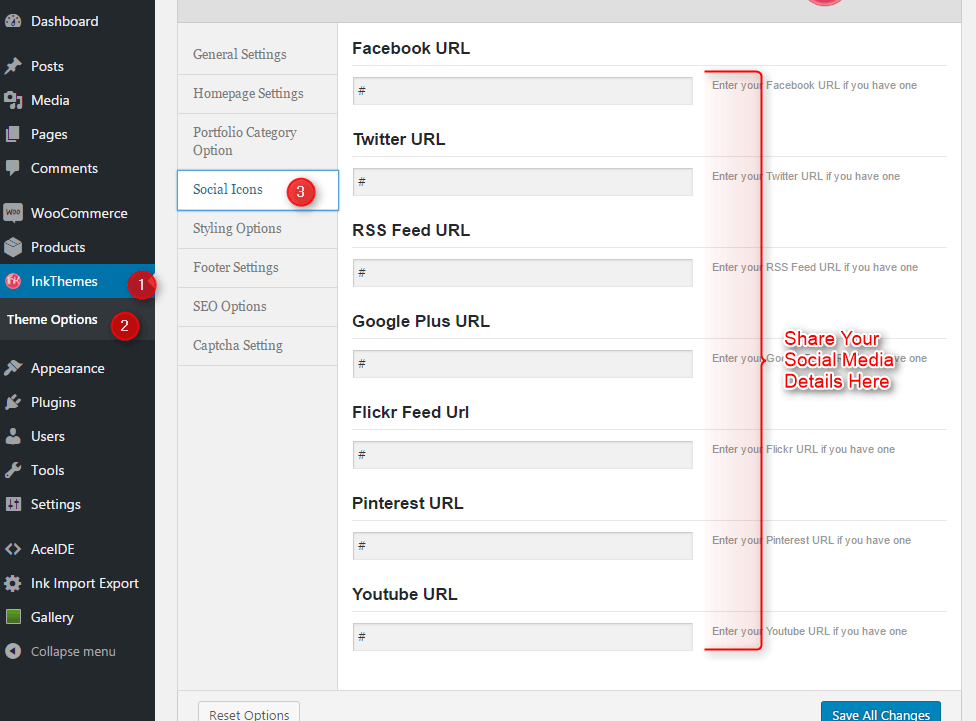Focus the Twitter URL input field
The width and height of the screenshot is (976, 721).
(522, 182)
